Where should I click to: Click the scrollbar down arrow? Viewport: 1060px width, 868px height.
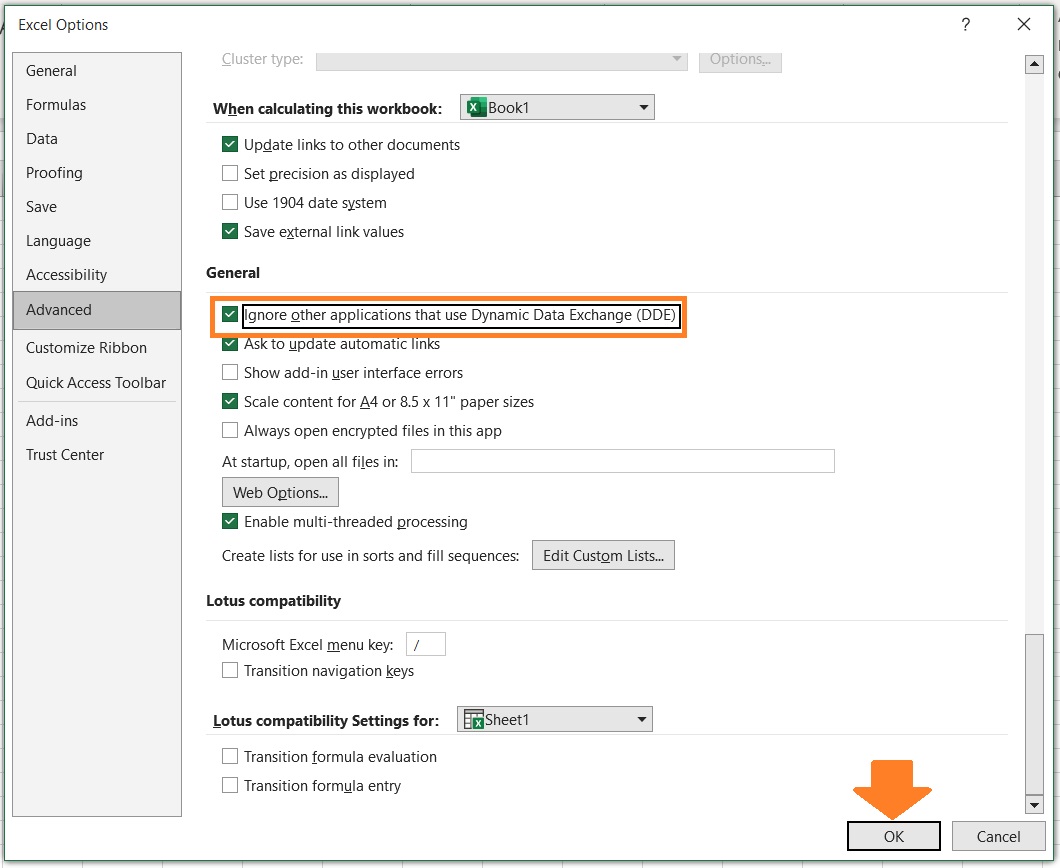point(1034,804)
